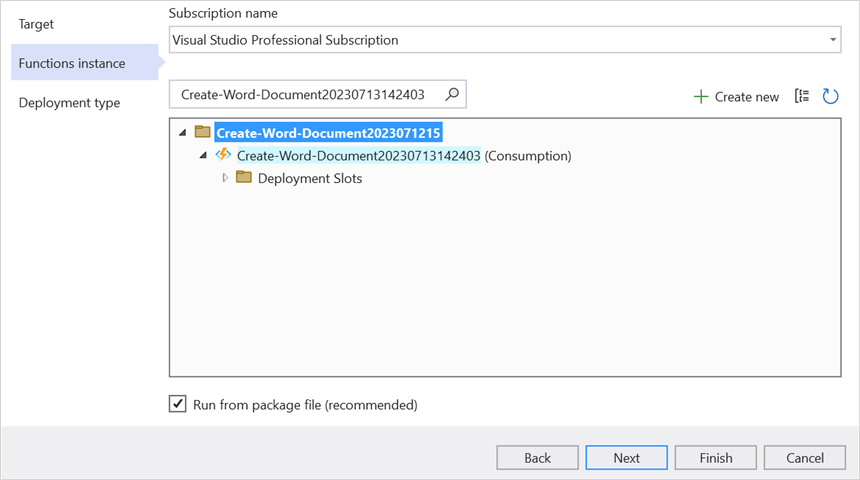
Task: Collapse the Create-Word-Document2023071215 resource group
Action: (183, 132)
